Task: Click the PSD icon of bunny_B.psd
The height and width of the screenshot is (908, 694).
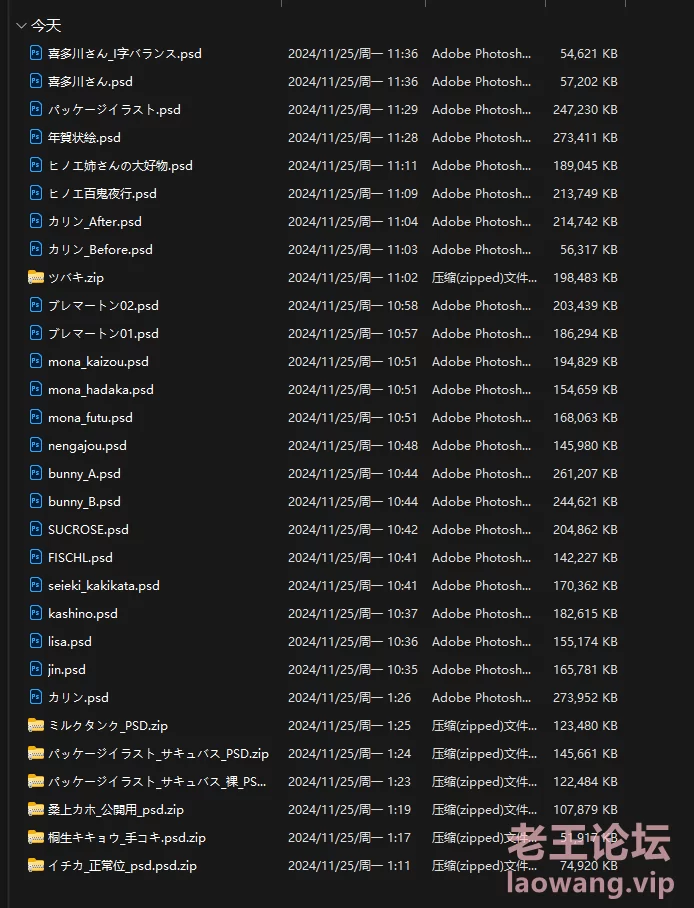Action: [x=36, y=501]
